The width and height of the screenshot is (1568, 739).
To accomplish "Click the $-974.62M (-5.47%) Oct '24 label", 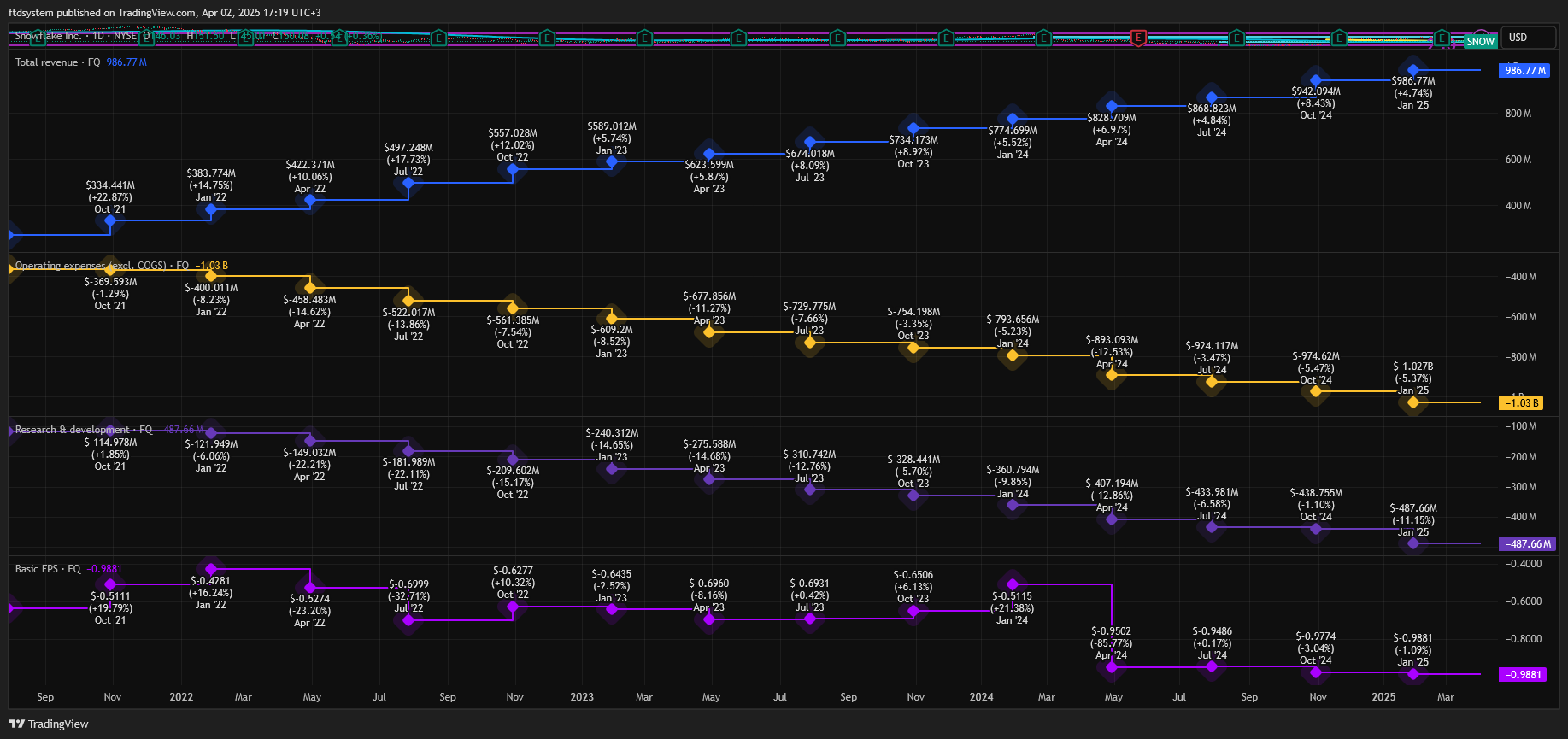I will pos(1316,368).
